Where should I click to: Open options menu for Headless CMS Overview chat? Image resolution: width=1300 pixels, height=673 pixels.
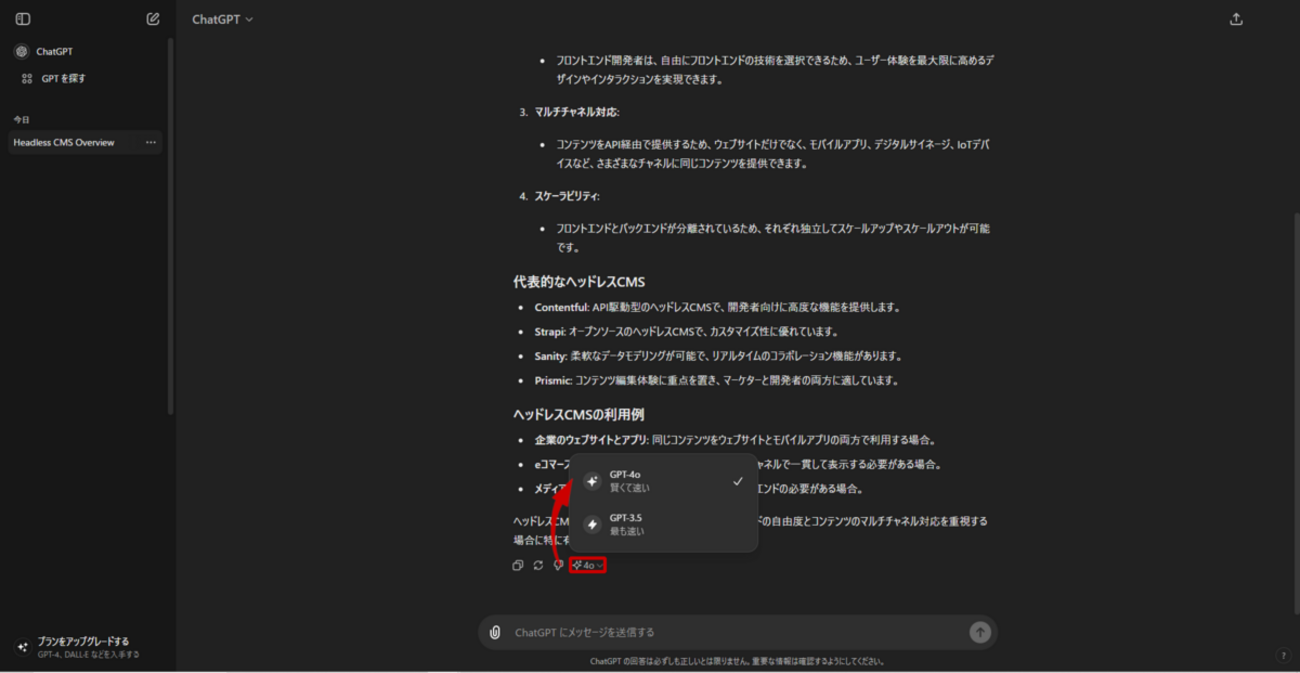tap(151, 143)
